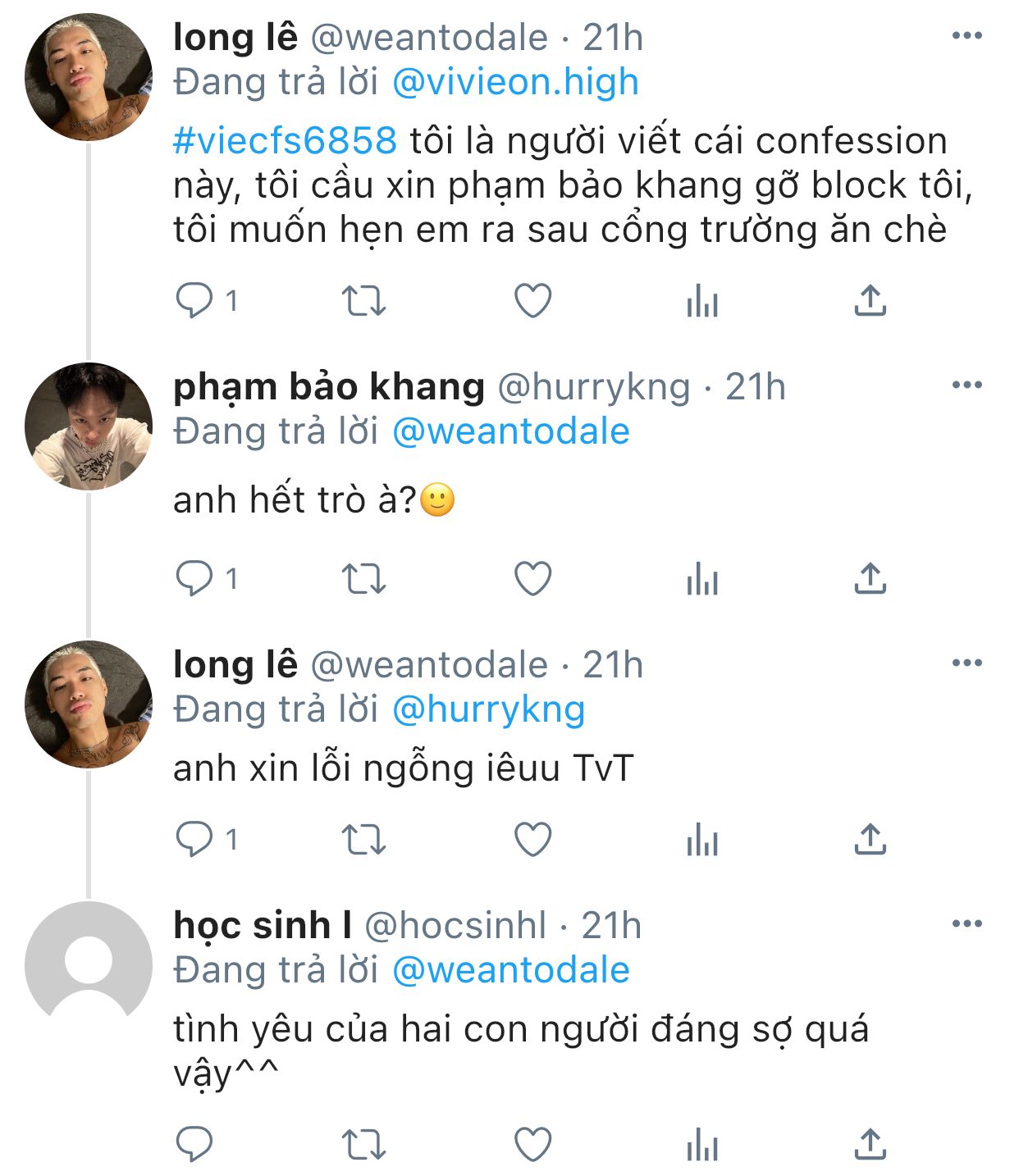This screenshot has height=1176, width=1019.
Task: View analytics for học sinh l's tweet
Action: click(702, 1145)
